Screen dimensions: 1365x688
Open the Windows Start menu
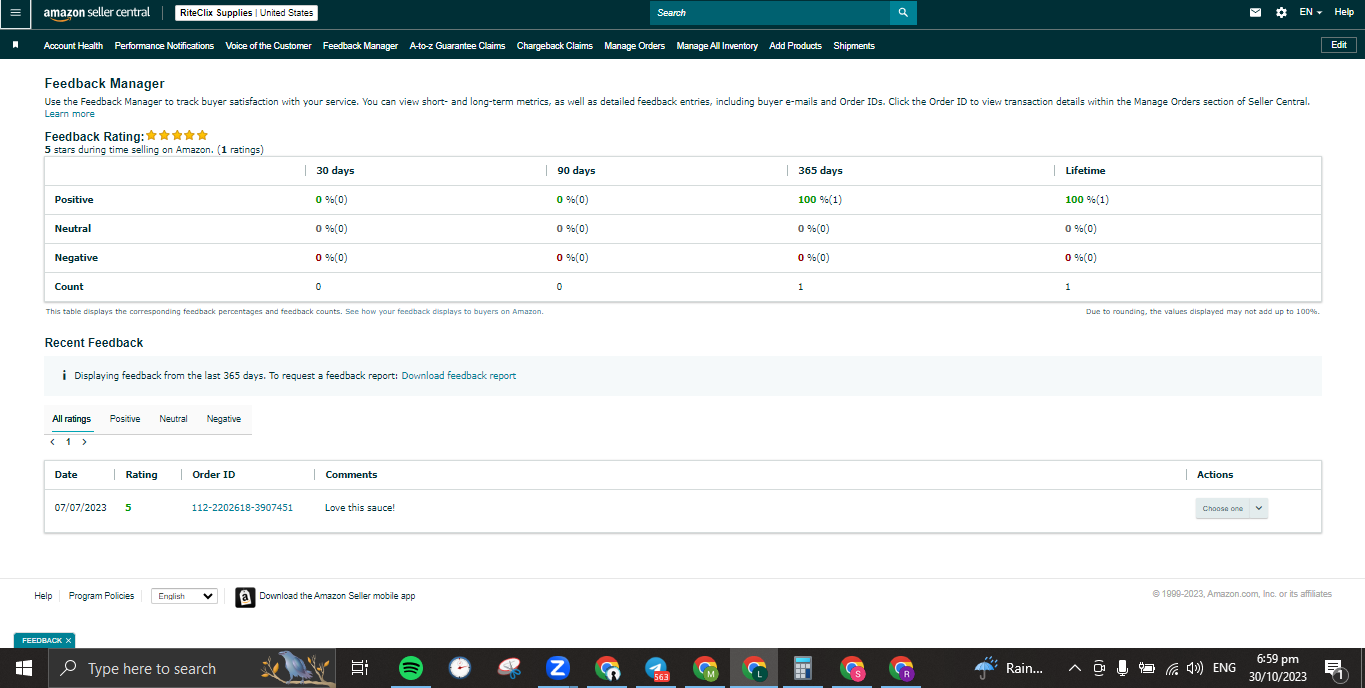pos(23,668)
